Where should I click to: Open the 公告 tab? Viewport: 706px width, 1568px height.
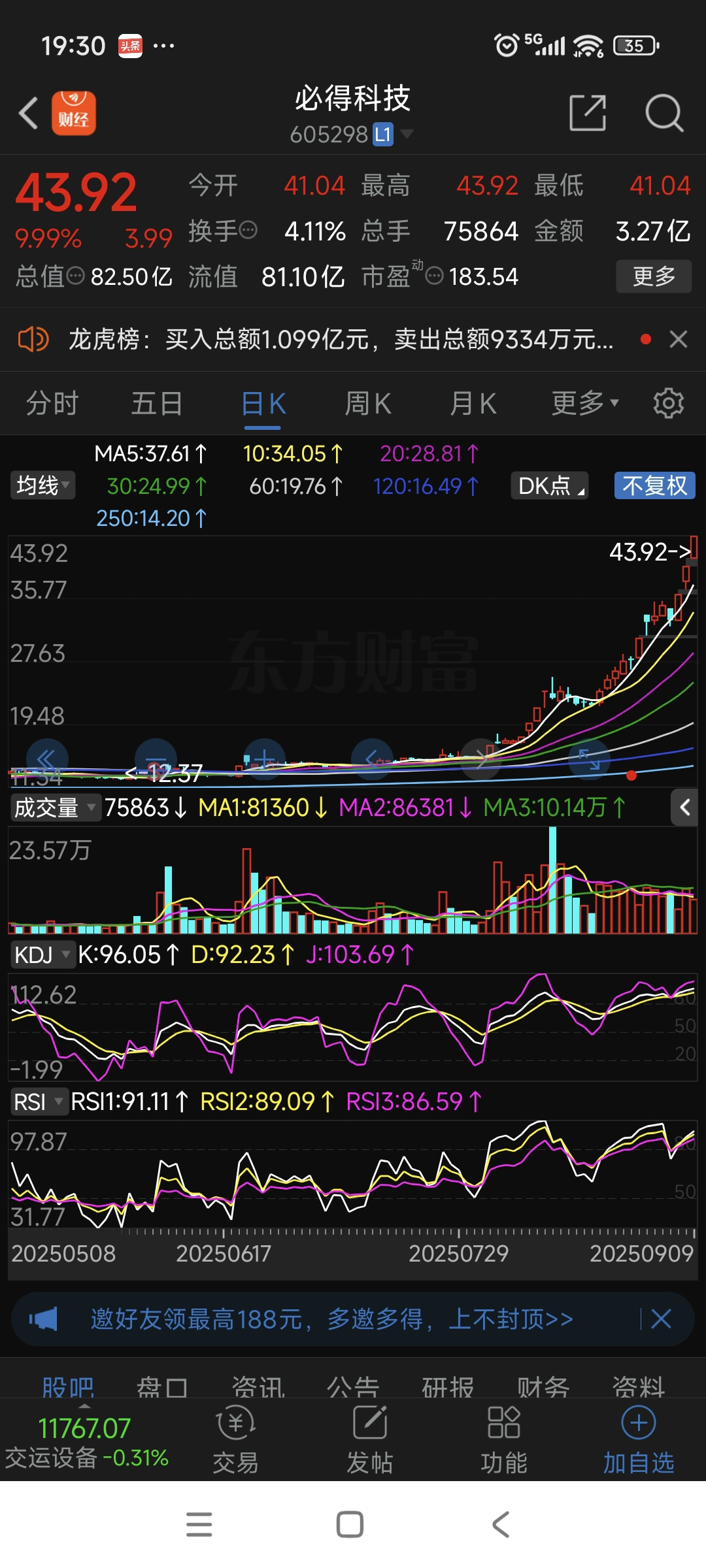[x=353, y=1386]
